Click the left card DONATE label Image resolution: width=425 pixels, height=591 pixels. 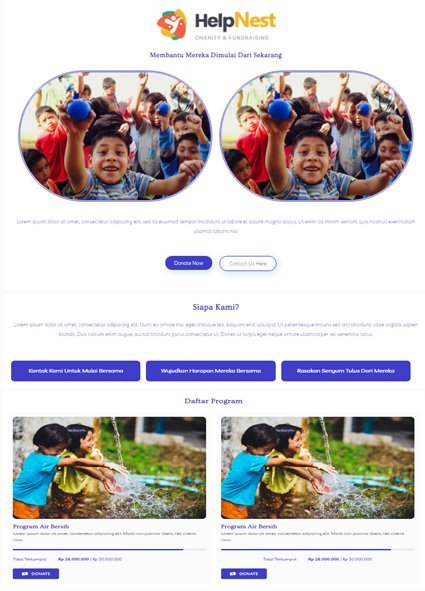pyautogui.click(x=41, y=574)
